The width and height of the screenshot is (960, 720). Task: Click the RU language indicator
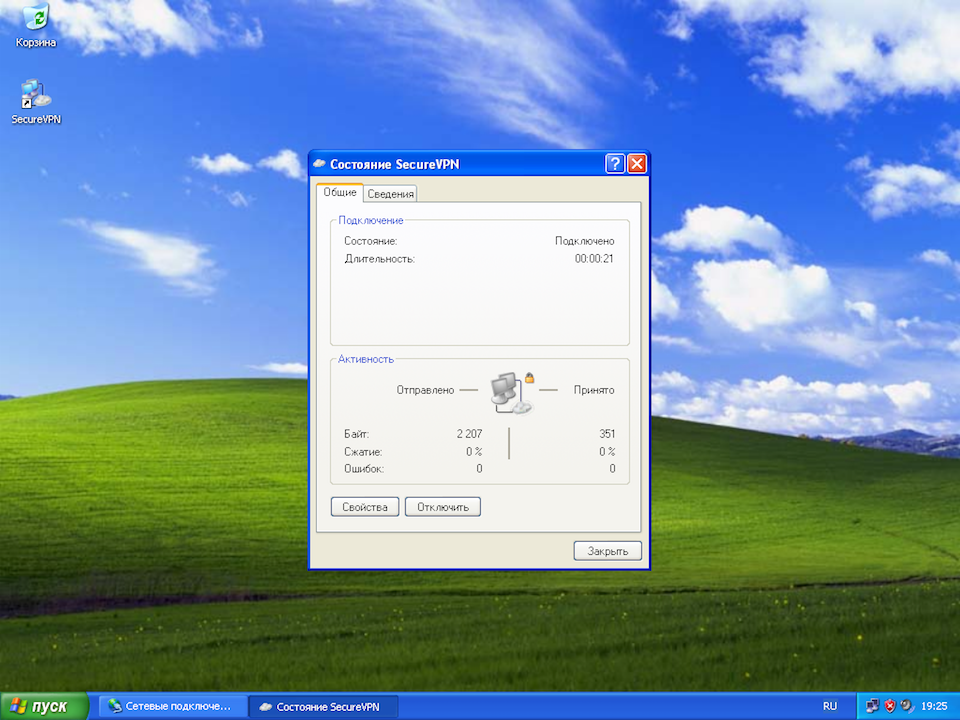point(830,707)
